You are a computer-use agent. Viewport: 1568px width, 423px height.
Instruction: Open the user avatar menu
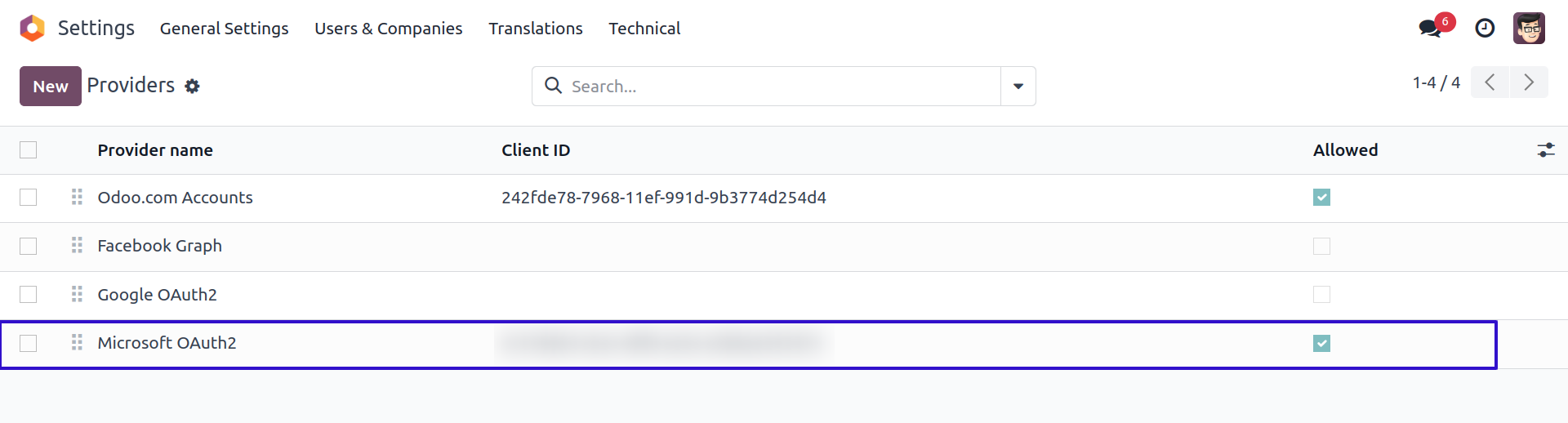1529,29
